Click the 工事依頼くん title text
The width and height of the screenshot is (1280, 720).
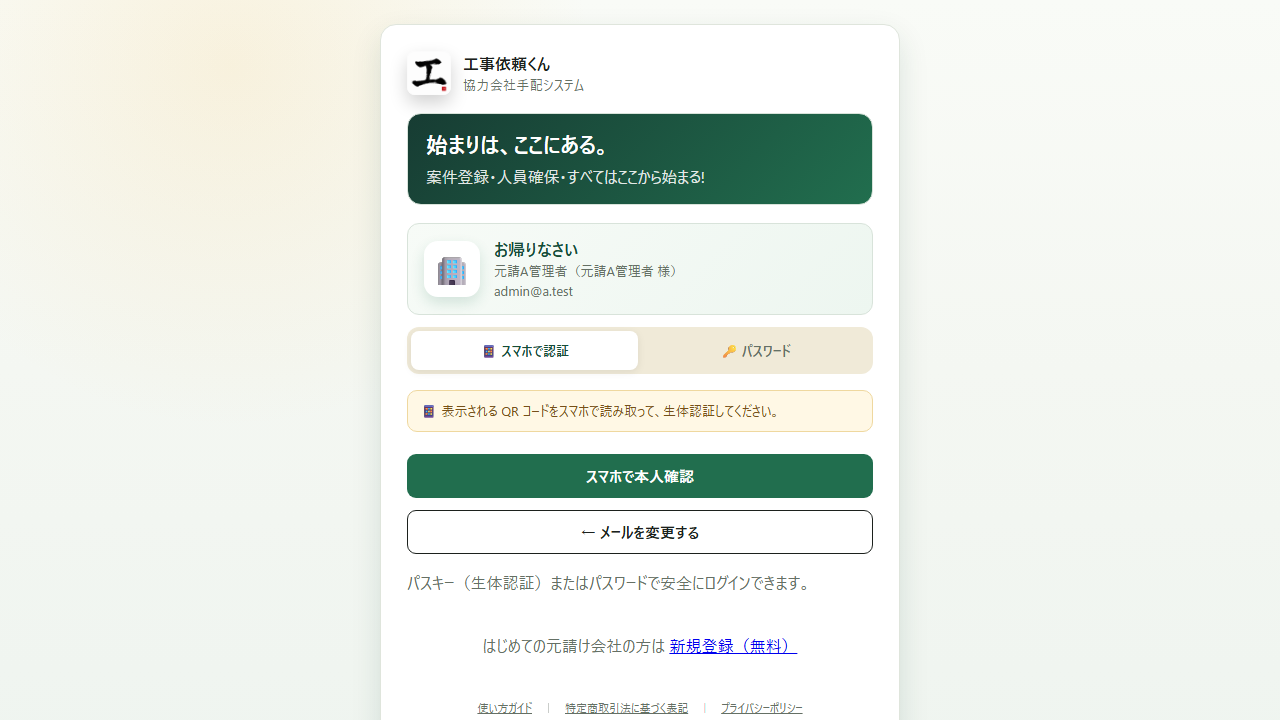(x=507, y=64)
